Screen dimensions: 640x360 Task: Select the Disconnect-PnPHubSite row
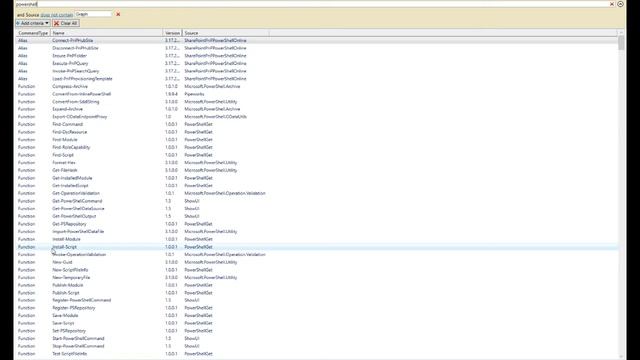[x=317, y=48]
